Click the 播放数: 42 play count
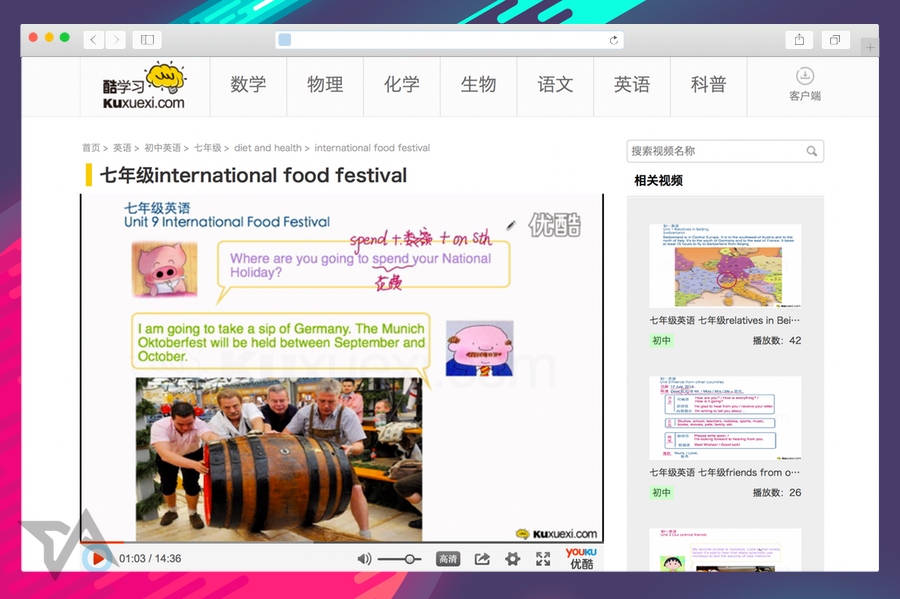The height and width of the screenshot is (599, 900). coord(777,340)
